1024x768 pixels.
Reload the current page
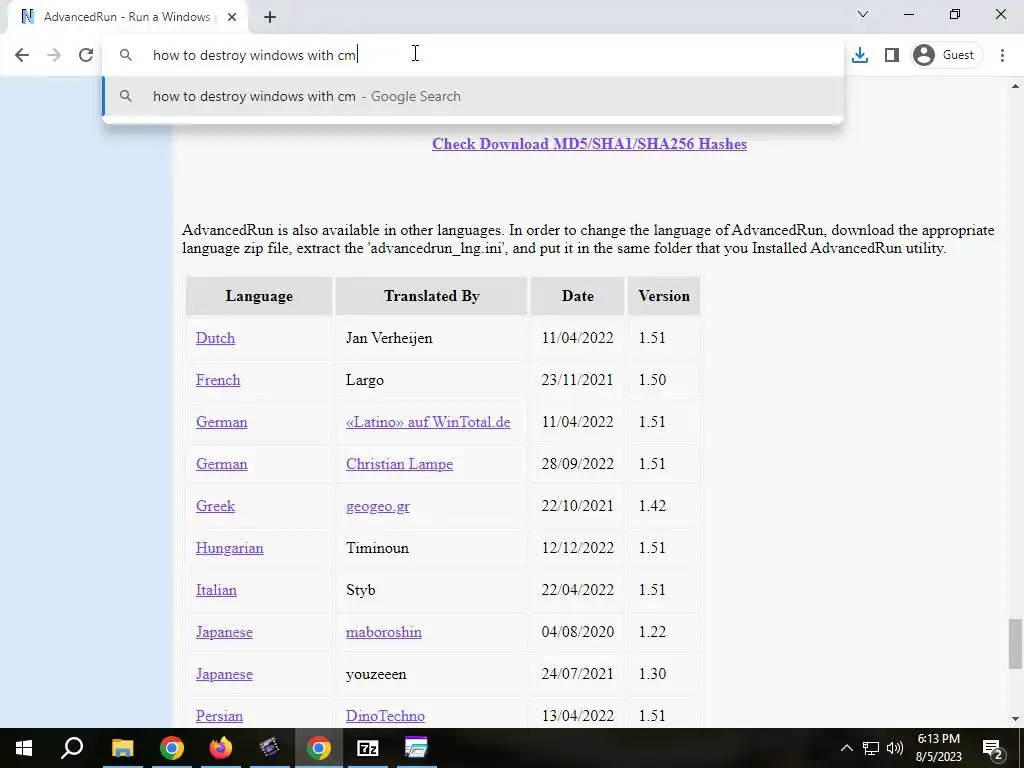[86, 55]
